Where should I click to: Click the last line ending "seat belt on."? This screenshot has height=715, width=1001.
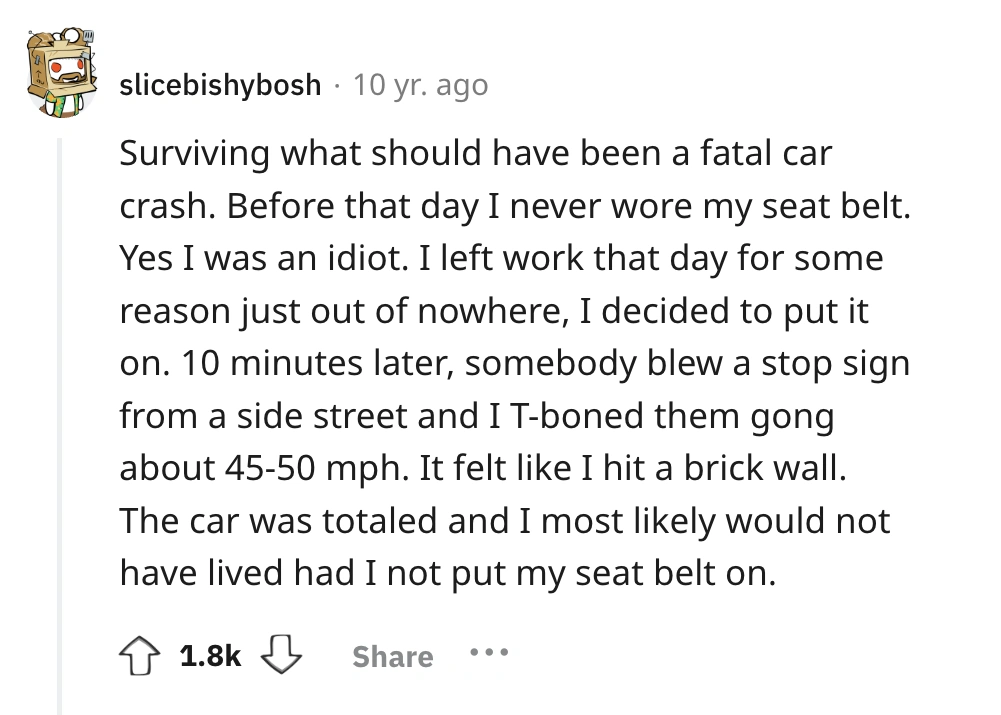pos(447,571)
